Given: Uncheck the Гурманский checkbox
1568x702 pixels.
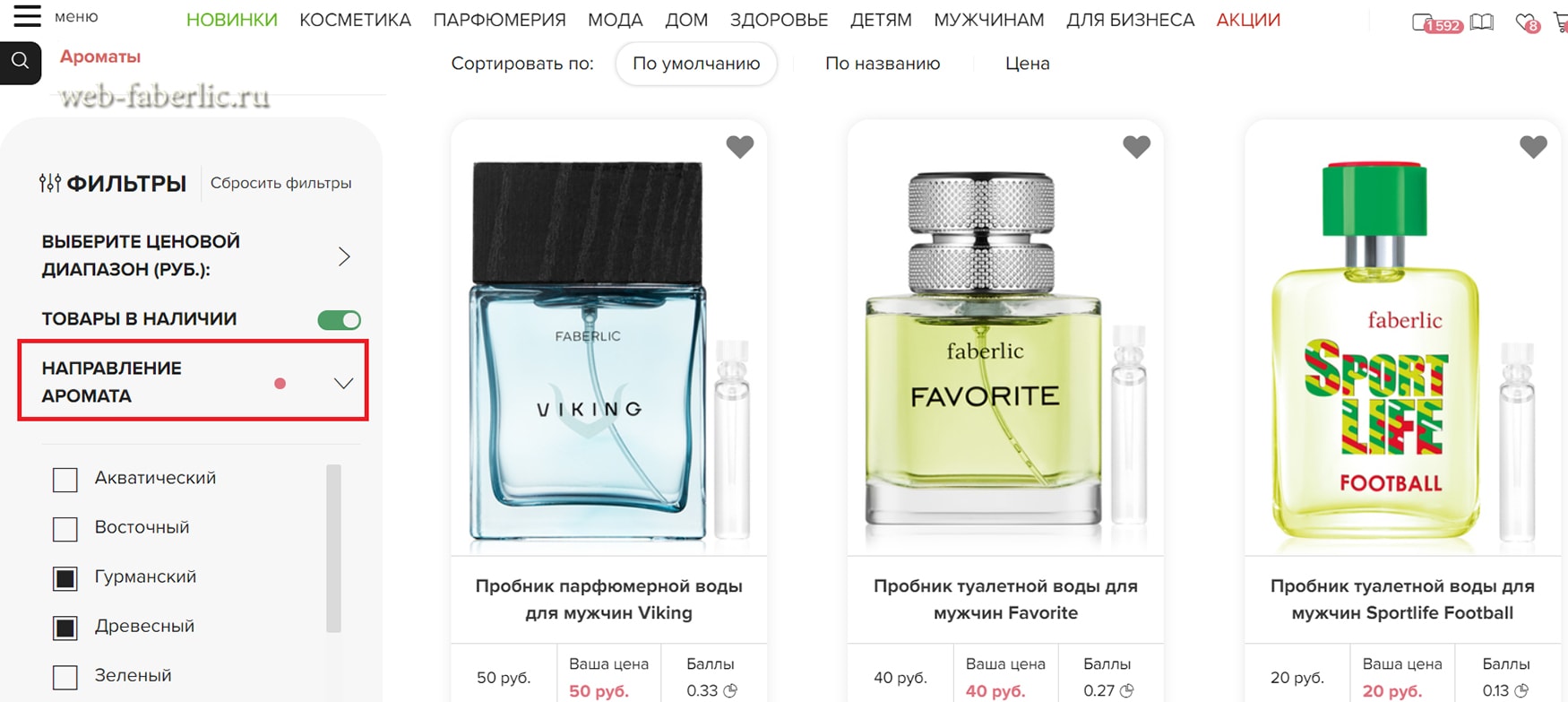Looking at the screenshot, I should click(65, 578).
